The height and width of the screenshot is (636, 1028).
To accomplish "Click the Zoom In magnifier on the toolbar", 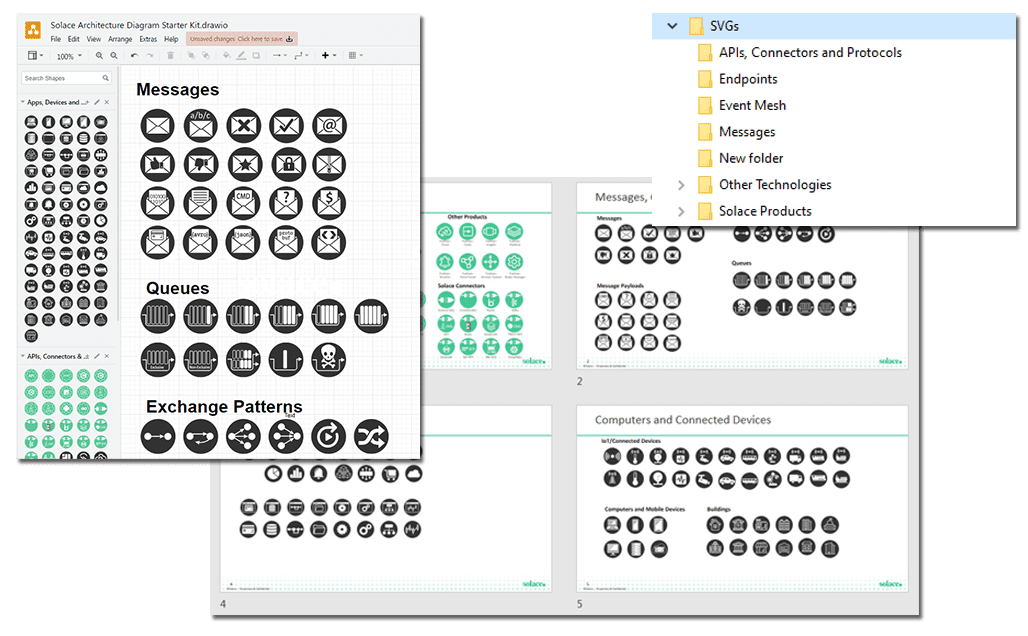I will (100, 56).
